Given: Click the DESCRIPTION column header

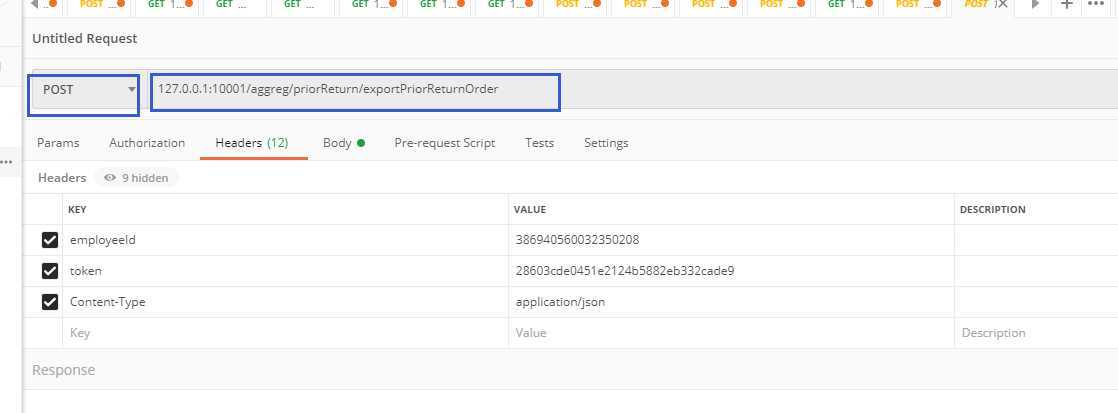Looking at the screenshot, I should [993, 210].
